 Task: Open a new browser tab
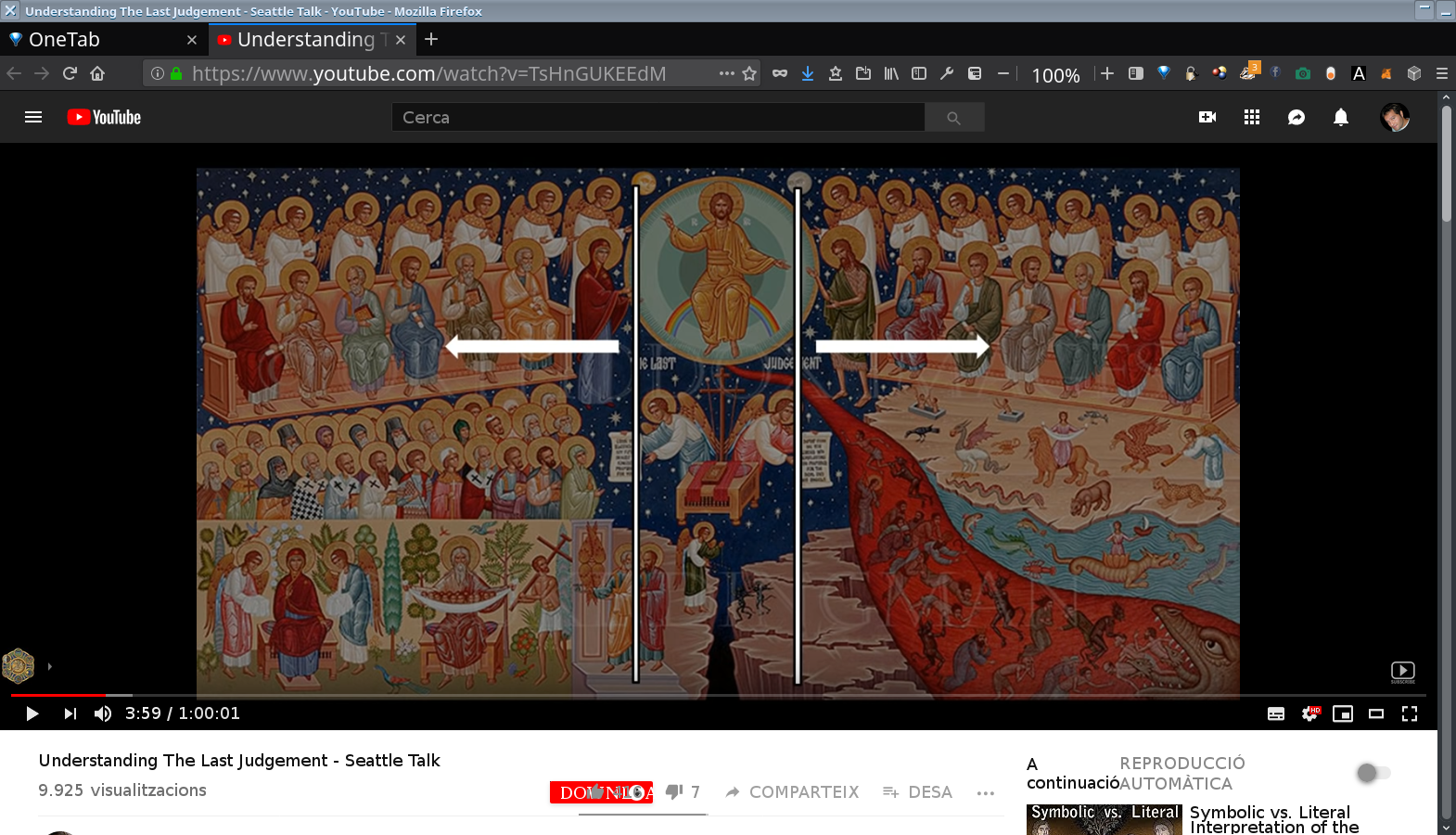[x=431, y=39]
